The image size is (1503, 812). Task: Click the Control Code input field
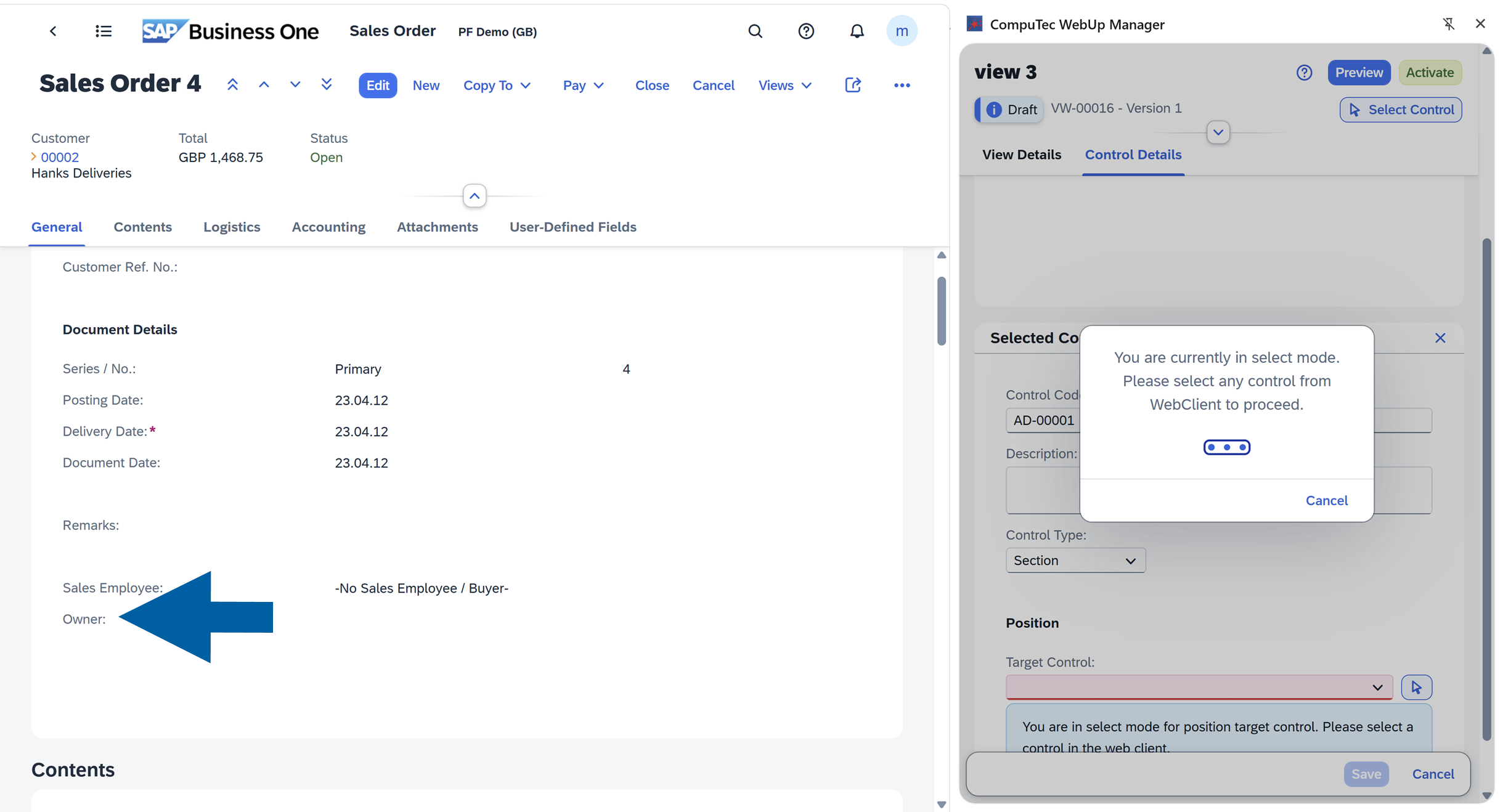(1218, 420)
